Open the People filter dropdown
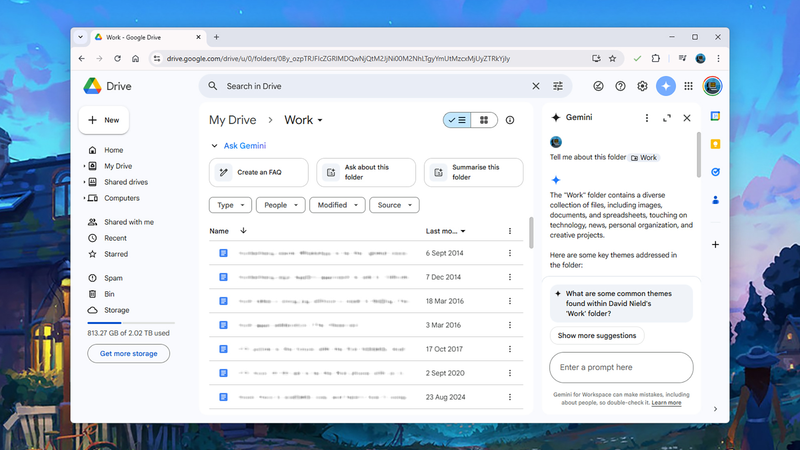Image resolution: width=800 pixels, height=450 pixels. click(x=281, y=205)
